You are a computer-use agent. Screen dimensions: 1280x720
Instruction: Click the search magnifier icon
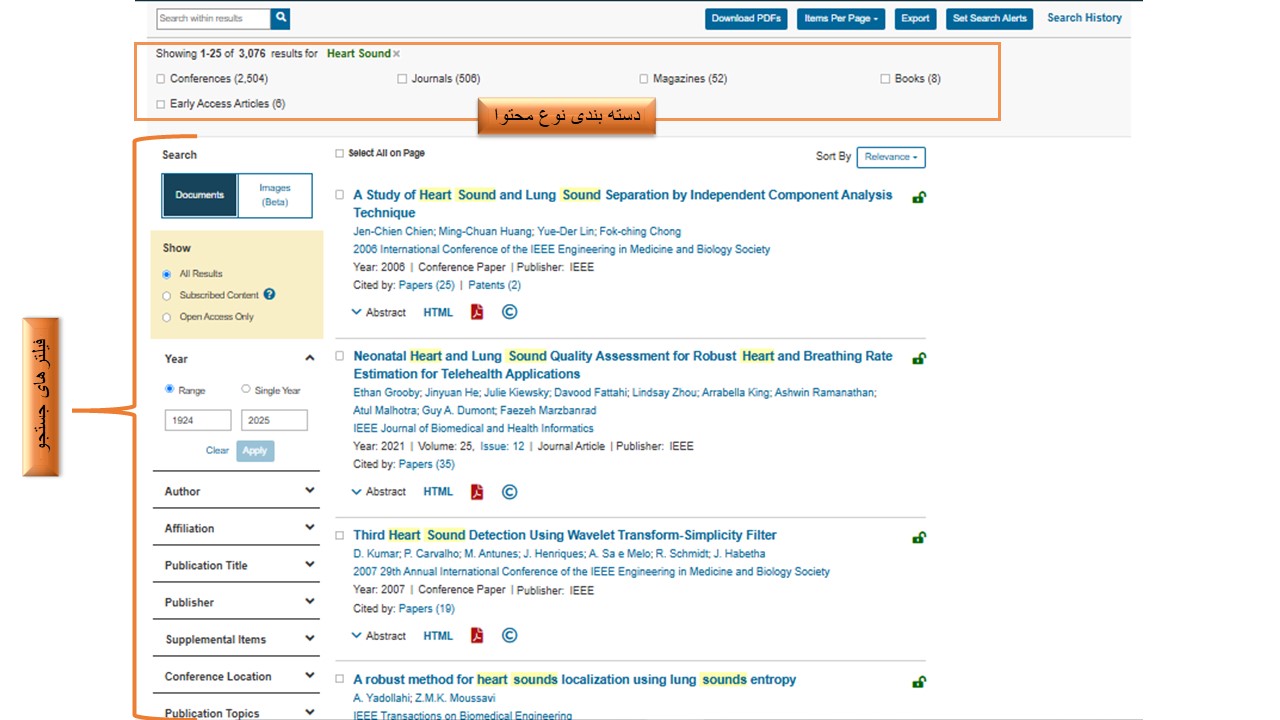[281, 18]
